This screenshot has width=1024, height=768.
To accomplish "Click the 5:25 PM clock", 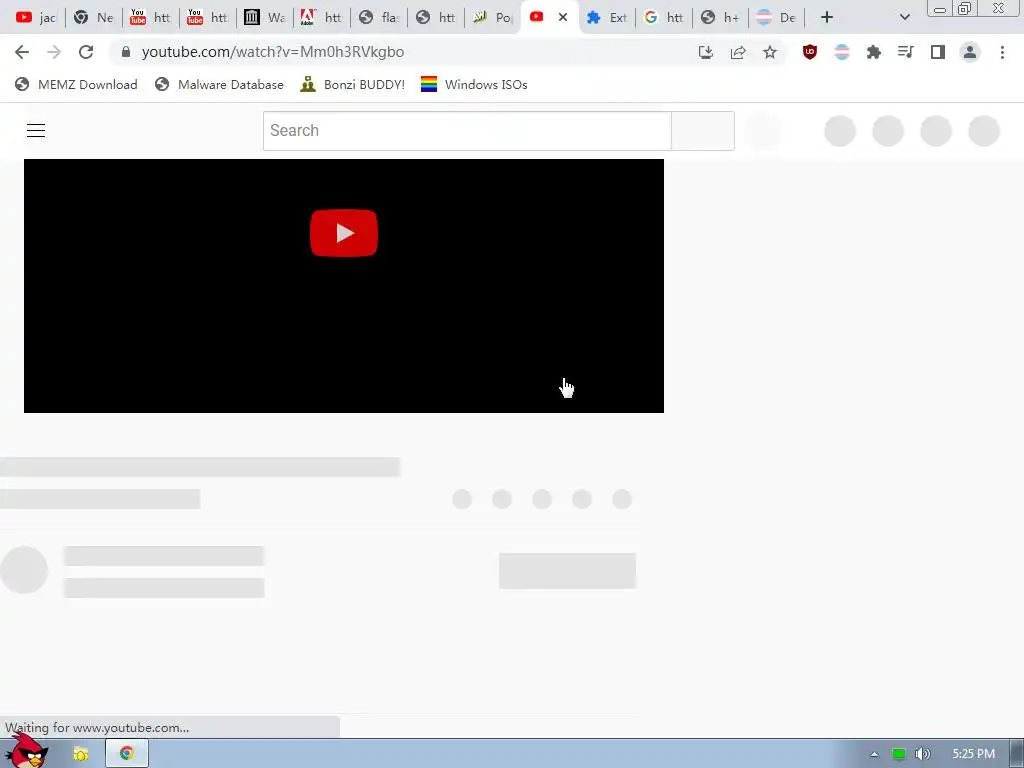I will pos(973,754).
